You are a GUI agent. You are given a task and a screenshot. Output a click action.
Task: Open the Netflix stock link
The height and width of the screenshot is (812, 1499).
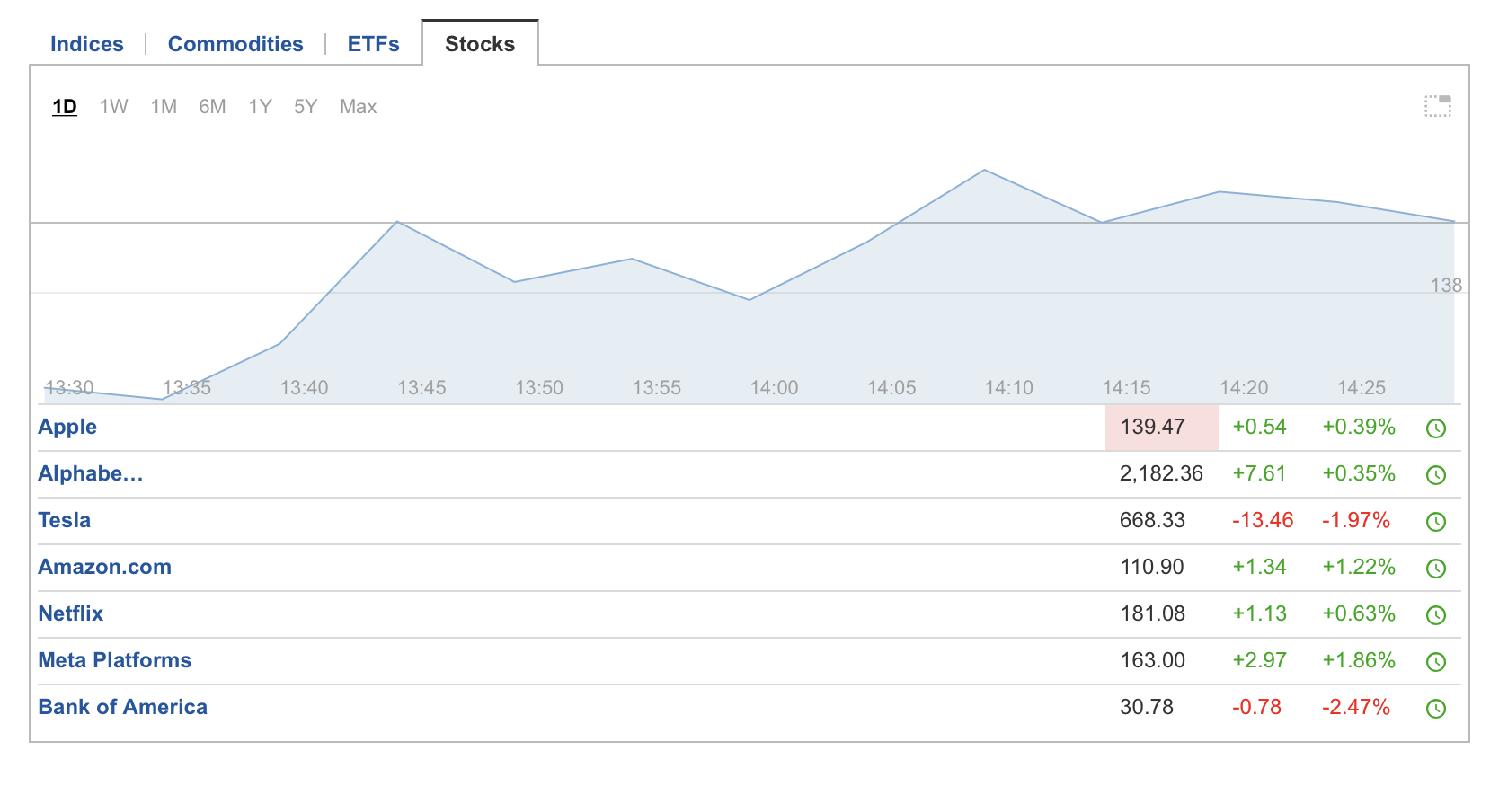71,613
